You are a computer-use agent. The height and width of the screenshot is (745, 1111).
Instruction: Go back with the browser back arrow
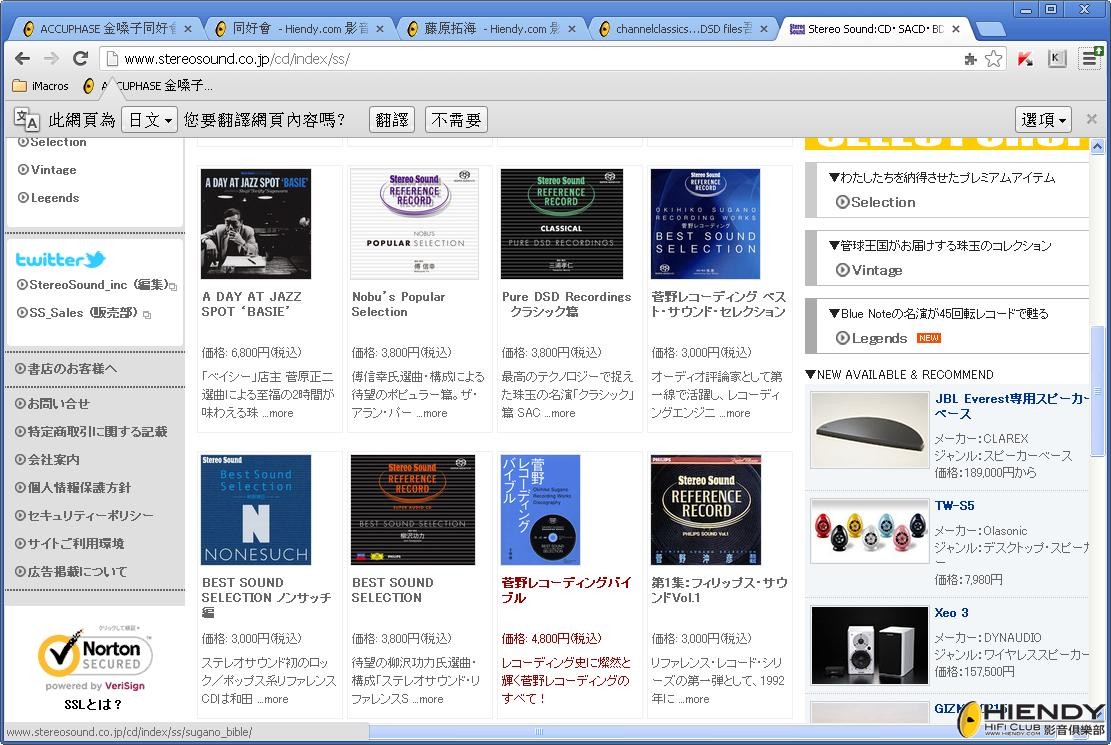click(x=23, y=58)
